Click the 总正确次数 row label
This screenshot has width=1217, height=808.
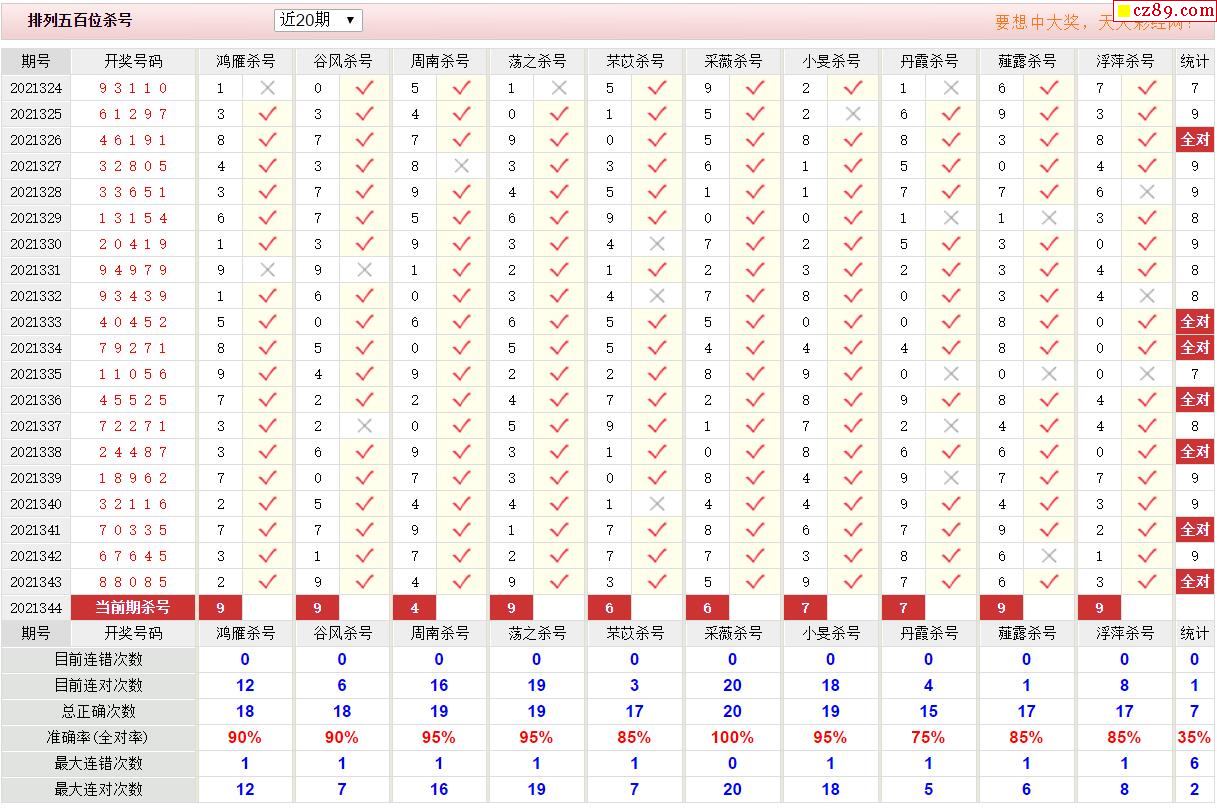[x=99, y=712]
